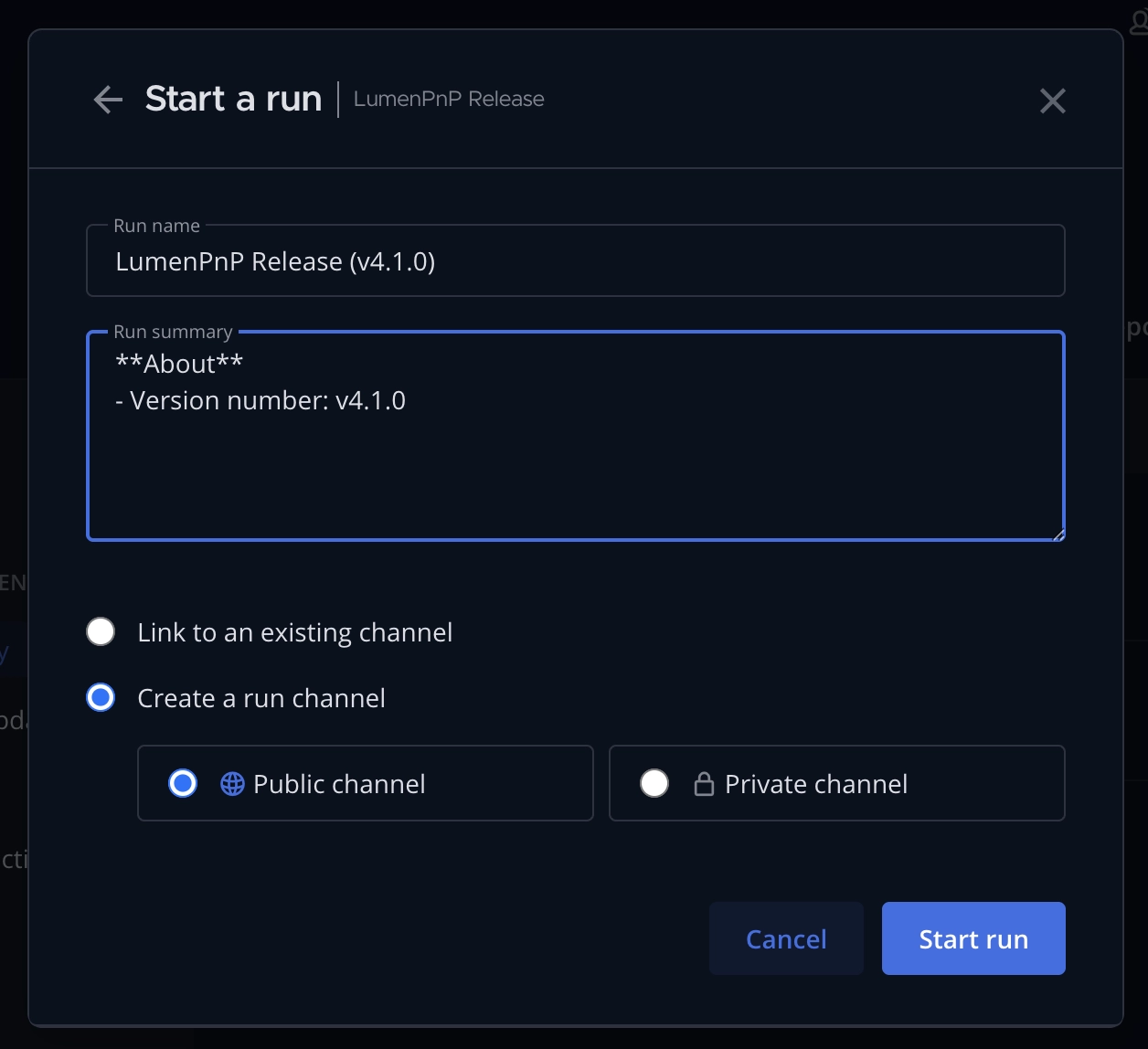Close the Start a run dialog
The height and width of the screenshot is (1049, 1148).
coord(1052,101)
